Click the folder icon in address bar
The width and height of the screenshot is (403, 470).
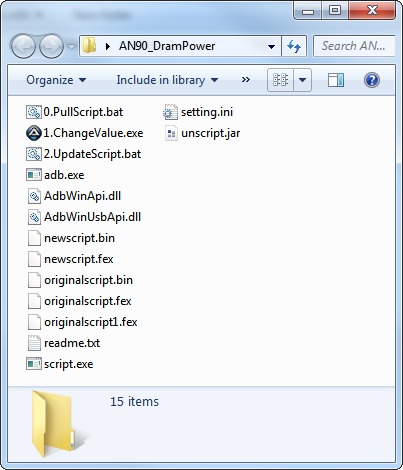click(89, 45)
